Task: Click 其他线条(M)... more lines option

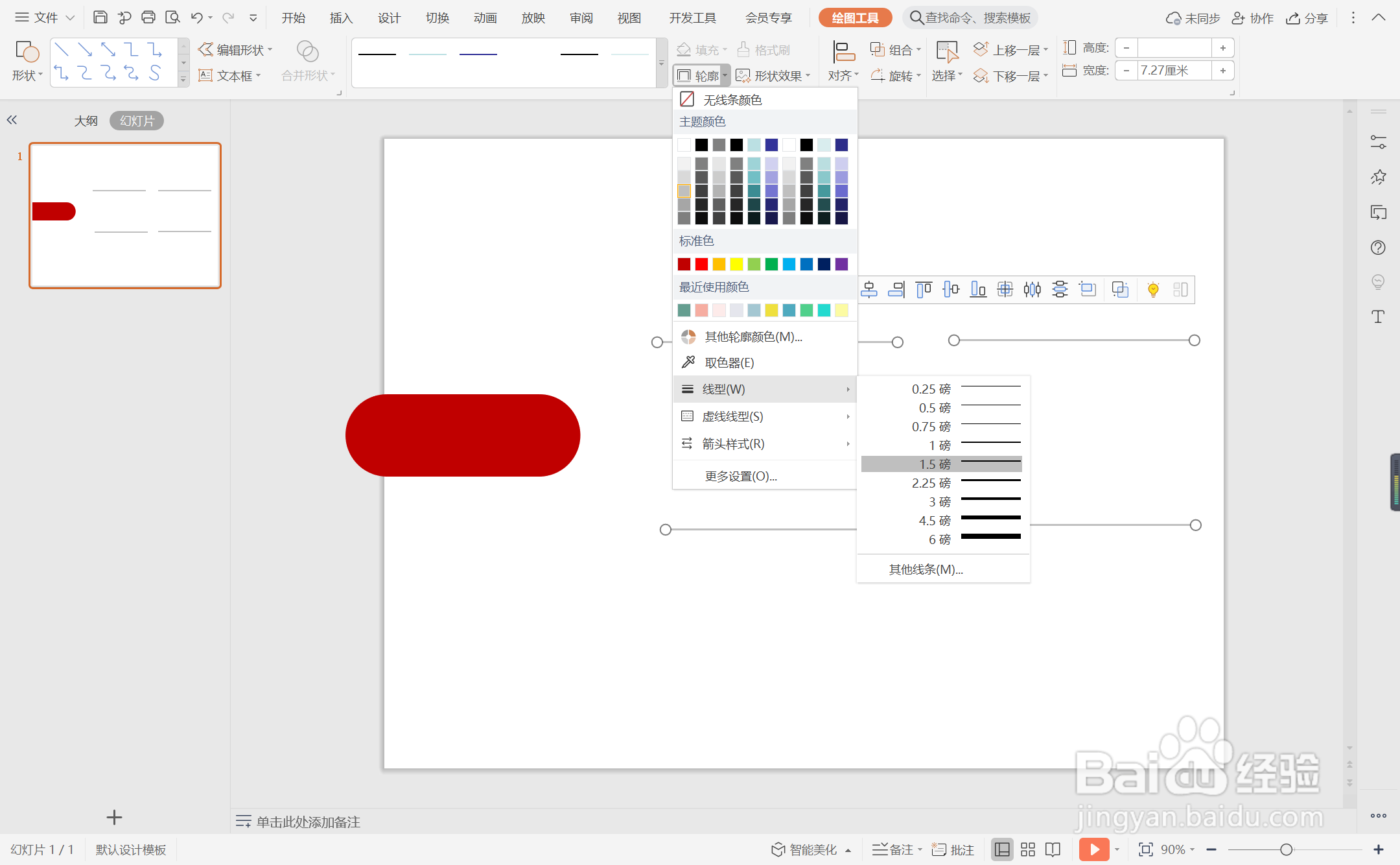Action: click(x=926, y=569)
